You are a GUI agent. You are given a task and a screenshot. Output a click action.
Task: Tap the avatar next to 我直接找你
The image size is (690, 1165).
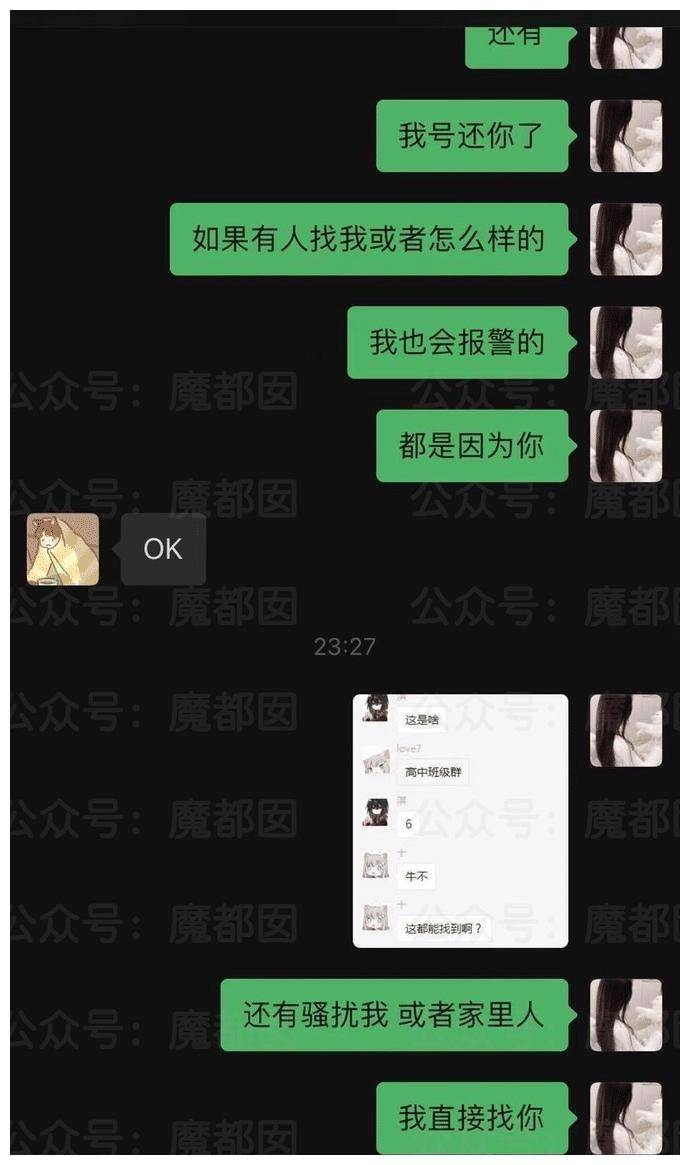pyautogui.click(x=625, y=1118)
